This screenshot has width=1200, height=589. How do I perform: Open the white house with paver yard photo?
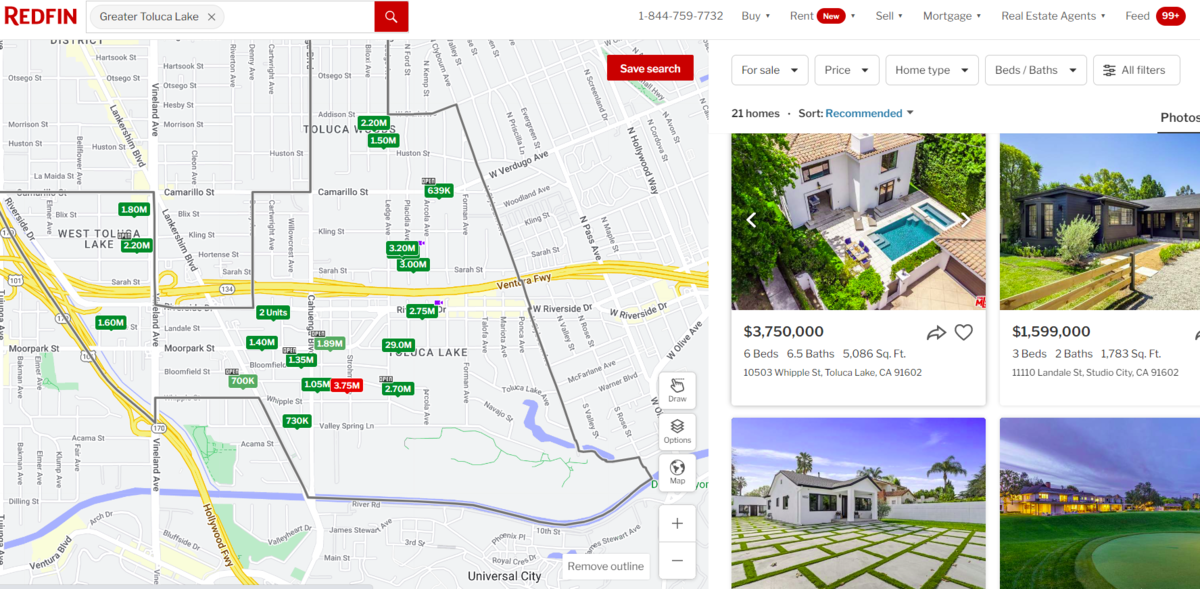point(859,503)
